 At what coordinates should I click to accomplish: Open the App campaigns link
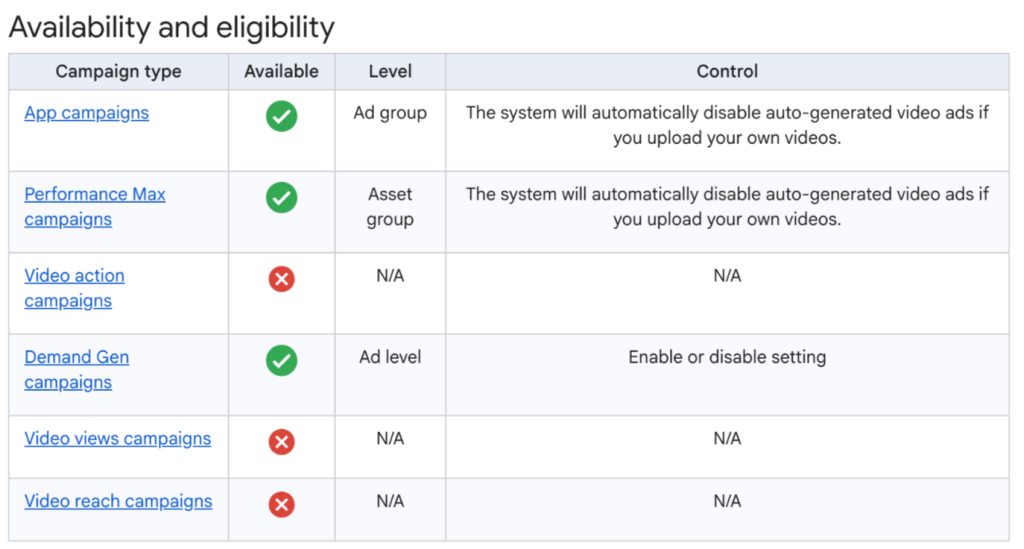tap(86, 113)
